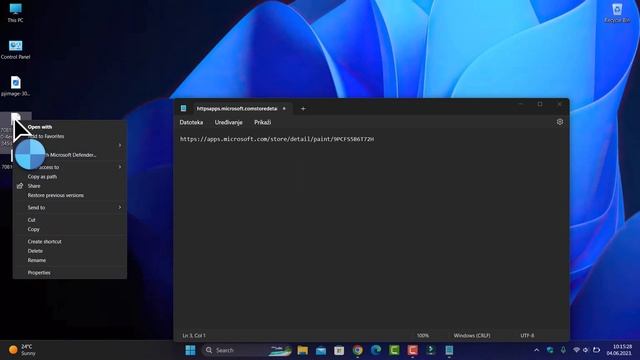The width and height of the screenshot is (640, 360).
Task: Open the Recycle Bin desktop icon
Action: pos(617,12)
